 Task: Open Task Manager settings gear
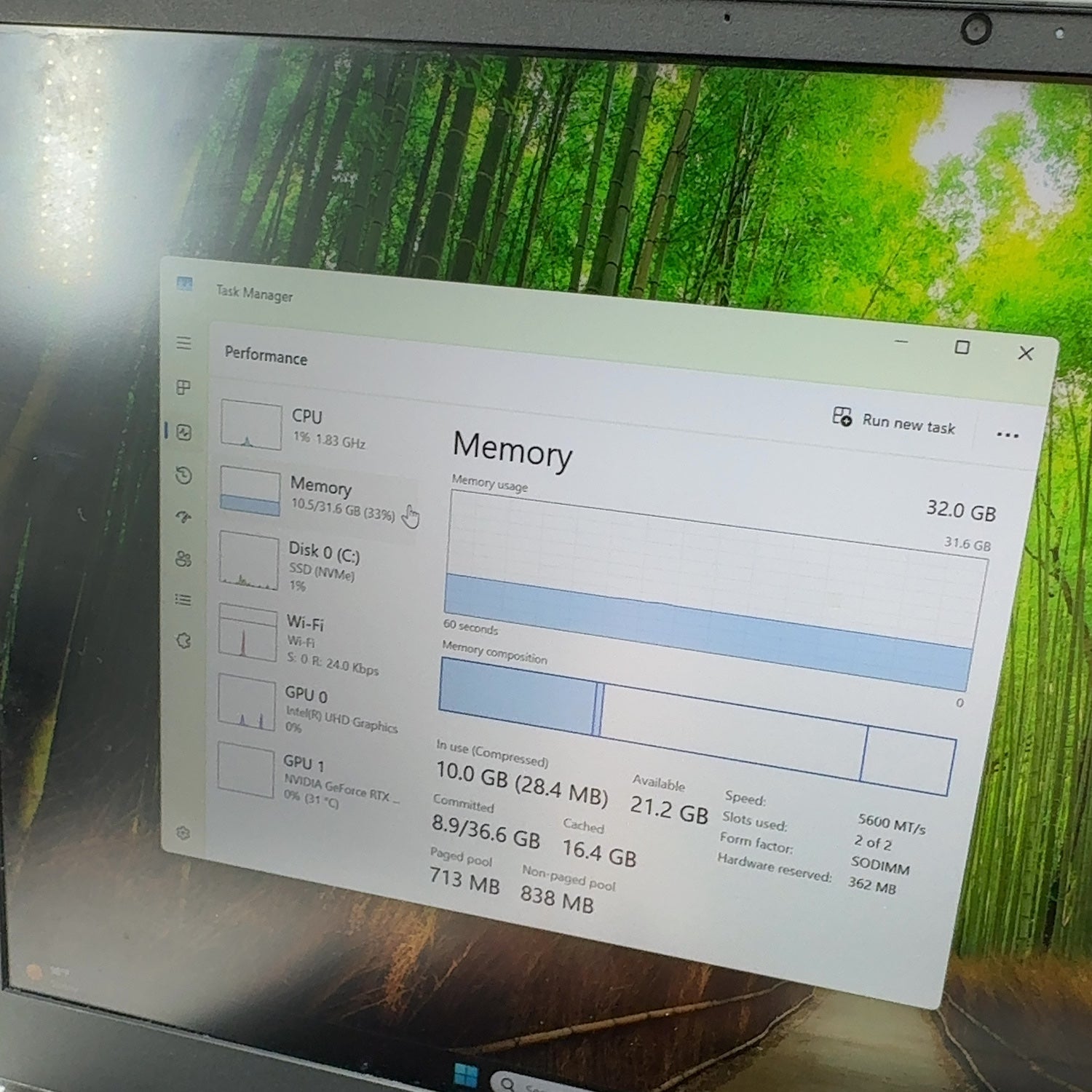(183, 833)
